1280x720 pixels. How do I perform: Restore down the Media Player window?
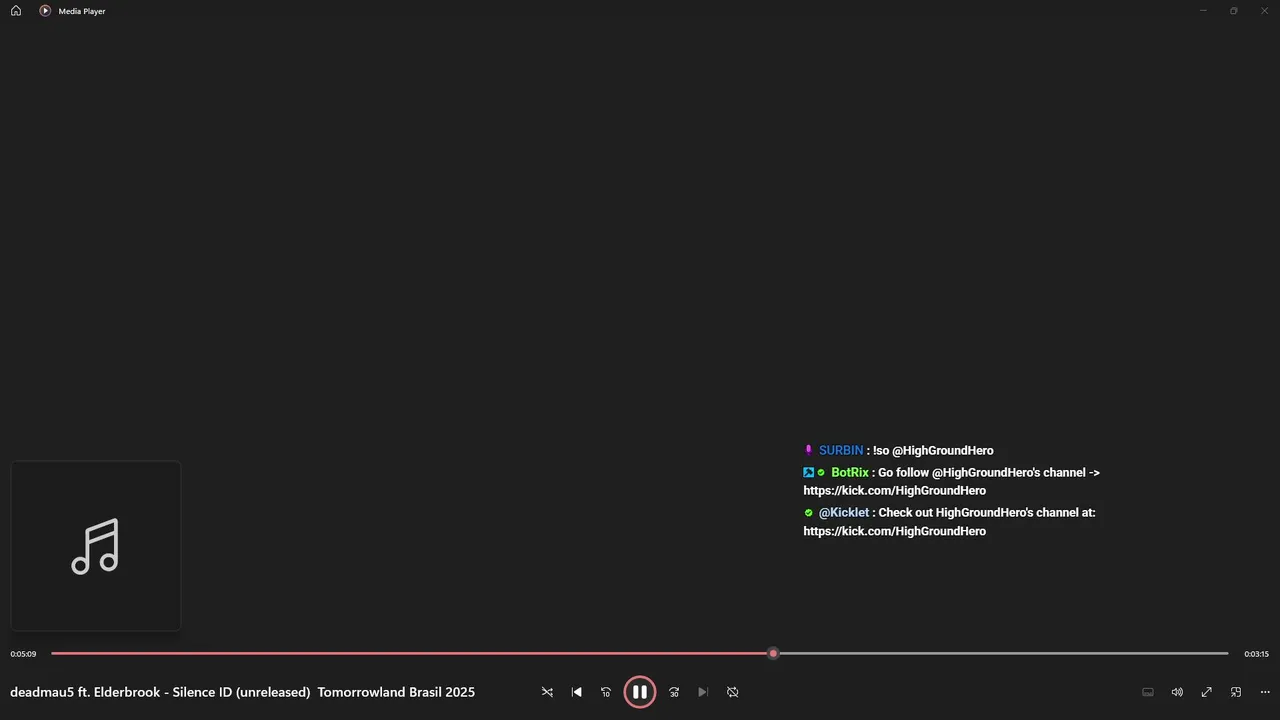click(x=1234, y=10)
